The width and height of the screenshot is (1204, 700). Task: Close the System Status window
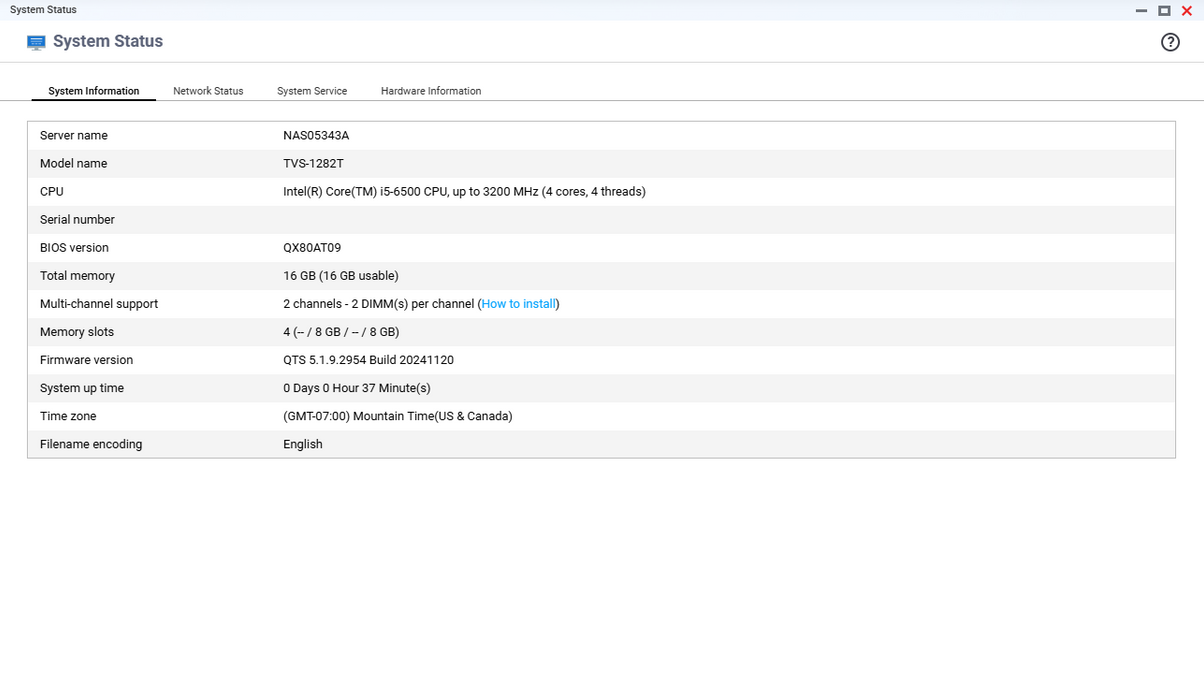tap(1187, 11)
